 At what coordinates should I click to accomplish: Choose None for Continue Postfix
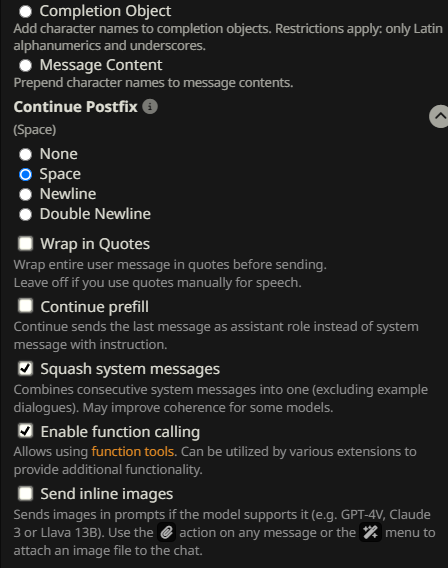tap(25, 154)
